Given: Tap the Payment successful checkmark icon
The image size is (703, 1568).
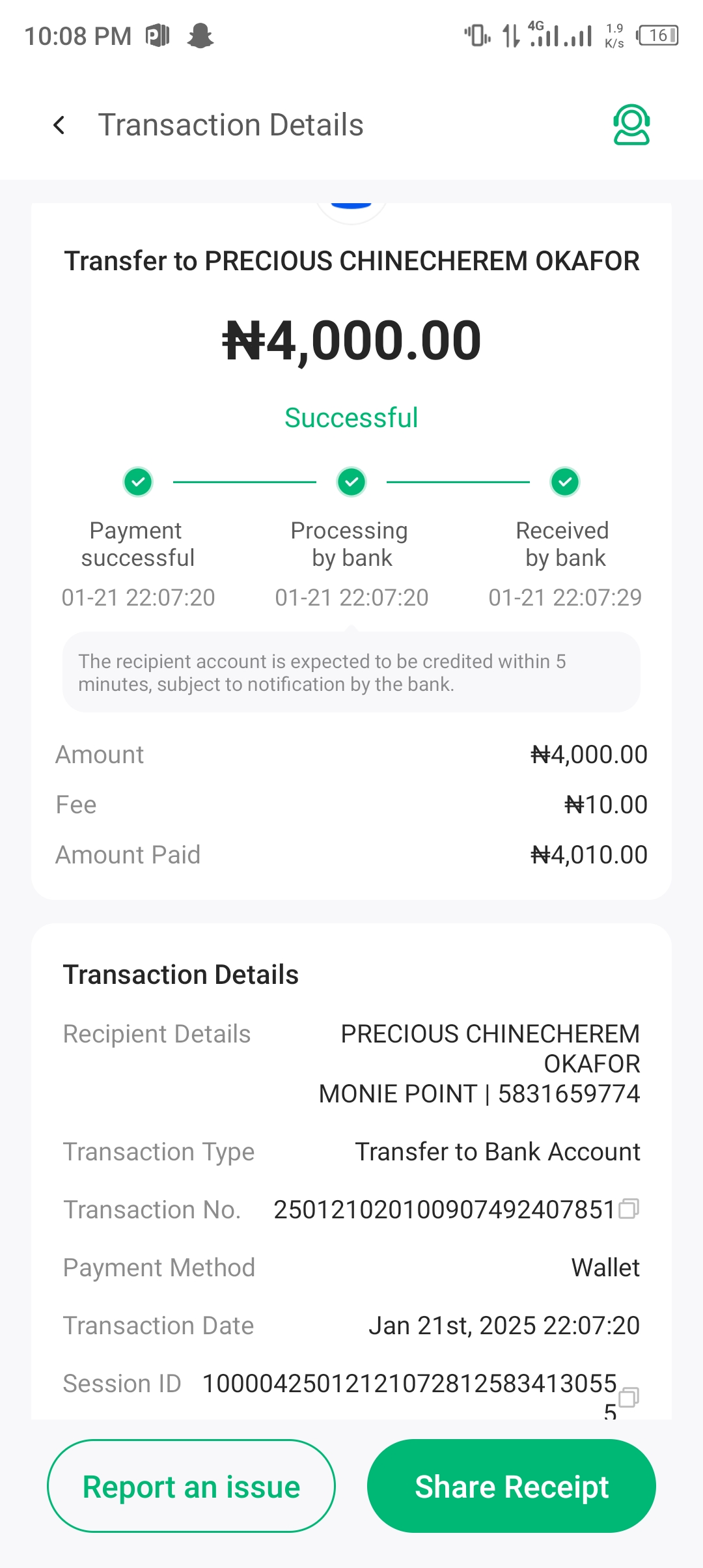Looking at the screenshot, I should coord(138,483).
